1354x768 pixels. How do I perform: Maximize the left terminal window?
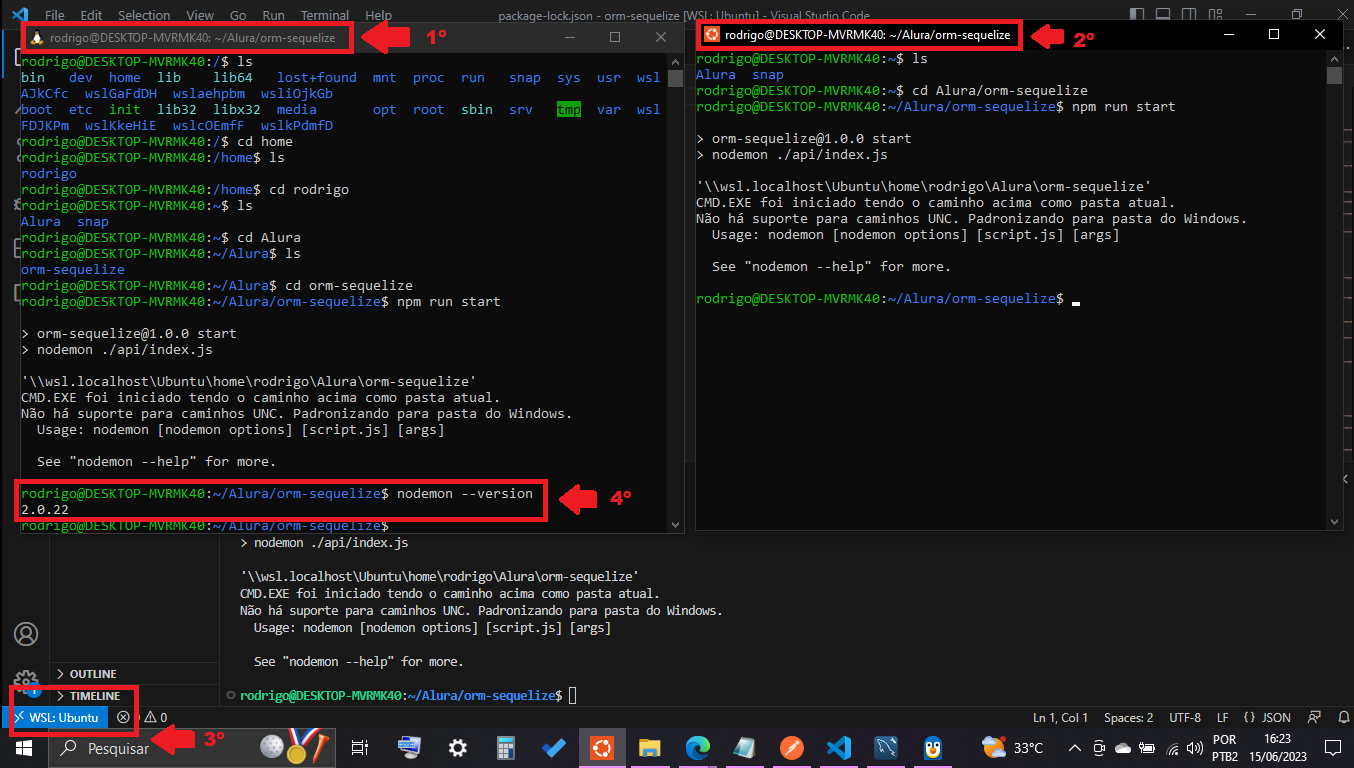pyautogui.click(x=615, y=37)
